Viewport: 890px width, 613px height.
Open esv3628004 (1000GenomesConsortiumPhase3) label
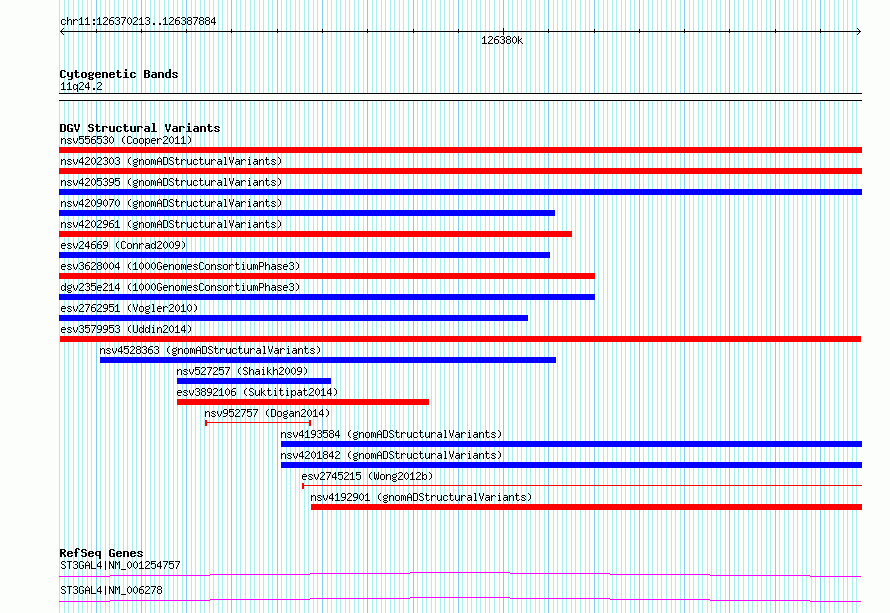[180, 266]
